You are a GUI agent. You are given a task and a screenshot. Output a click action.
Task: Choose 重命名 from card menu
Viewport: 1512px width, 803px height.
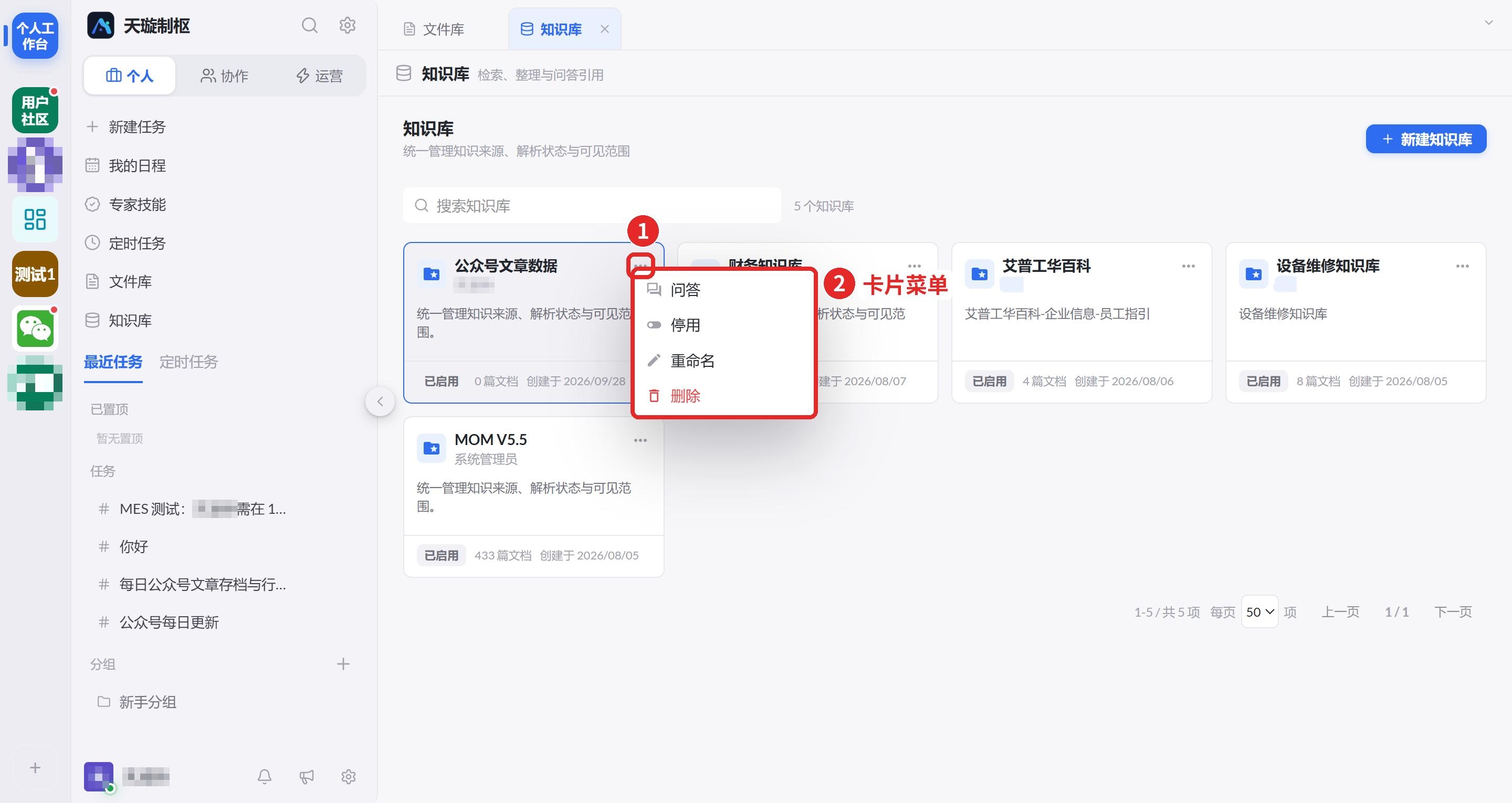point(724,361)
